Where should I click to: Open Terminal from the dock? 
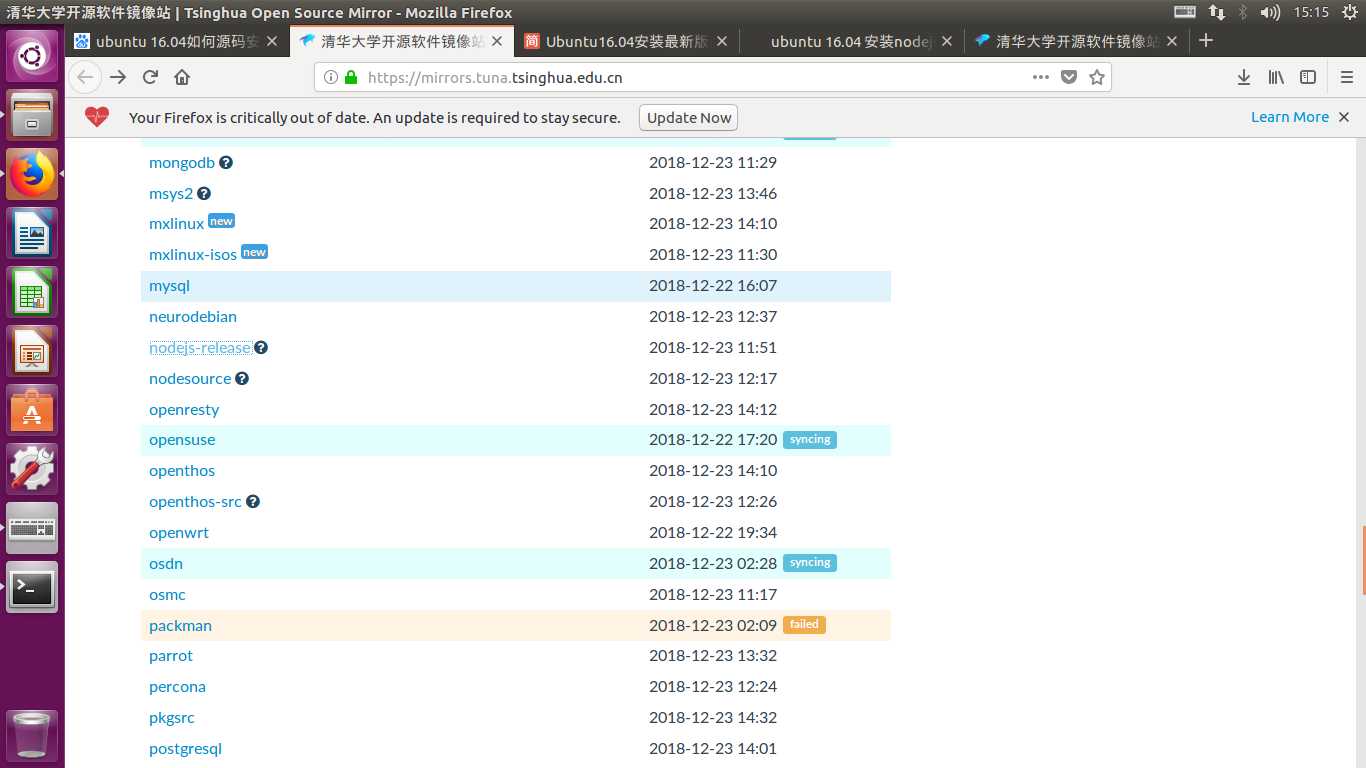tap(32, 587)
